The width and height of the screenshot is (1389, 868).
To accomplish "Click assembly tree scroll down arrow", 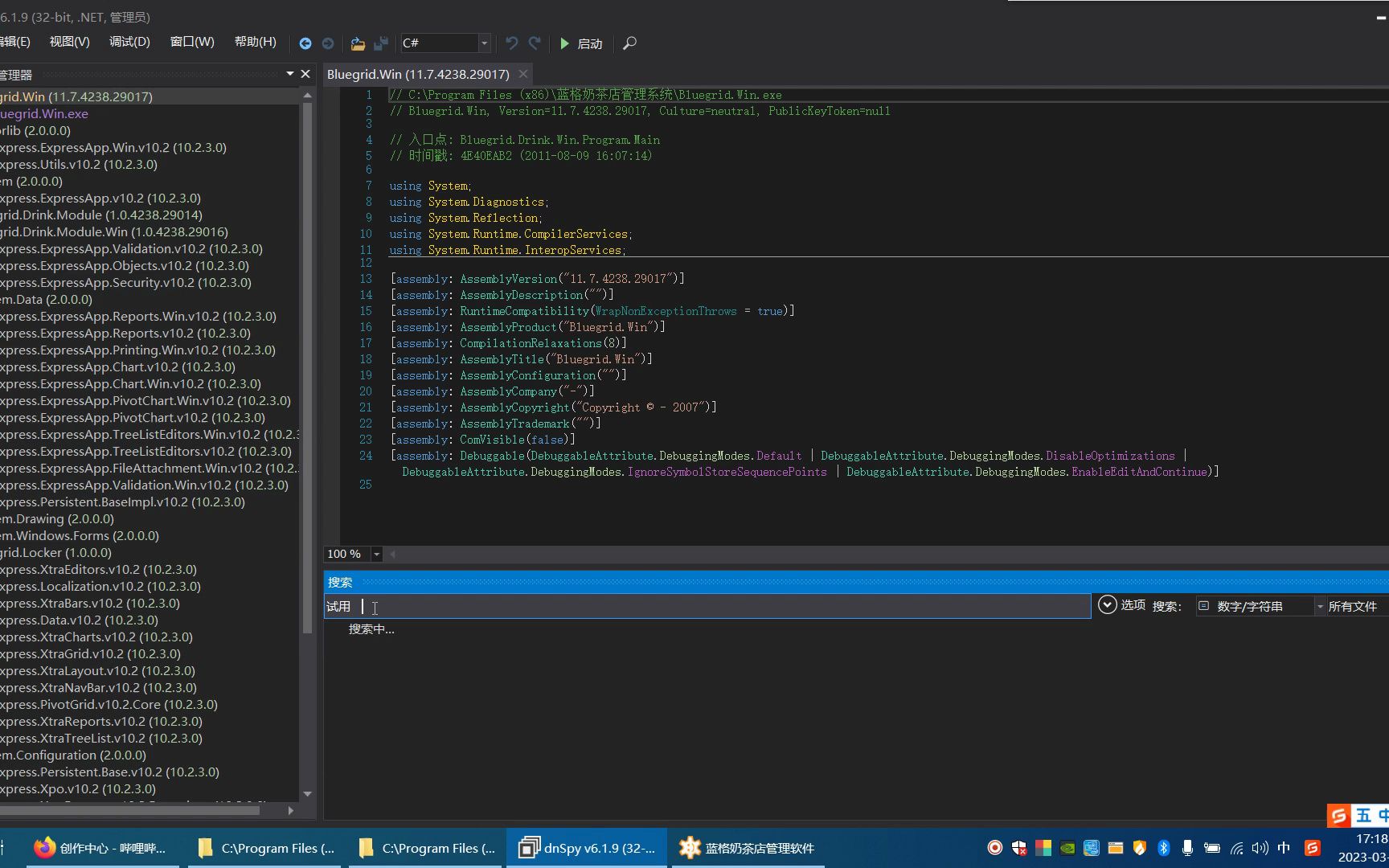I will [307, 794].
